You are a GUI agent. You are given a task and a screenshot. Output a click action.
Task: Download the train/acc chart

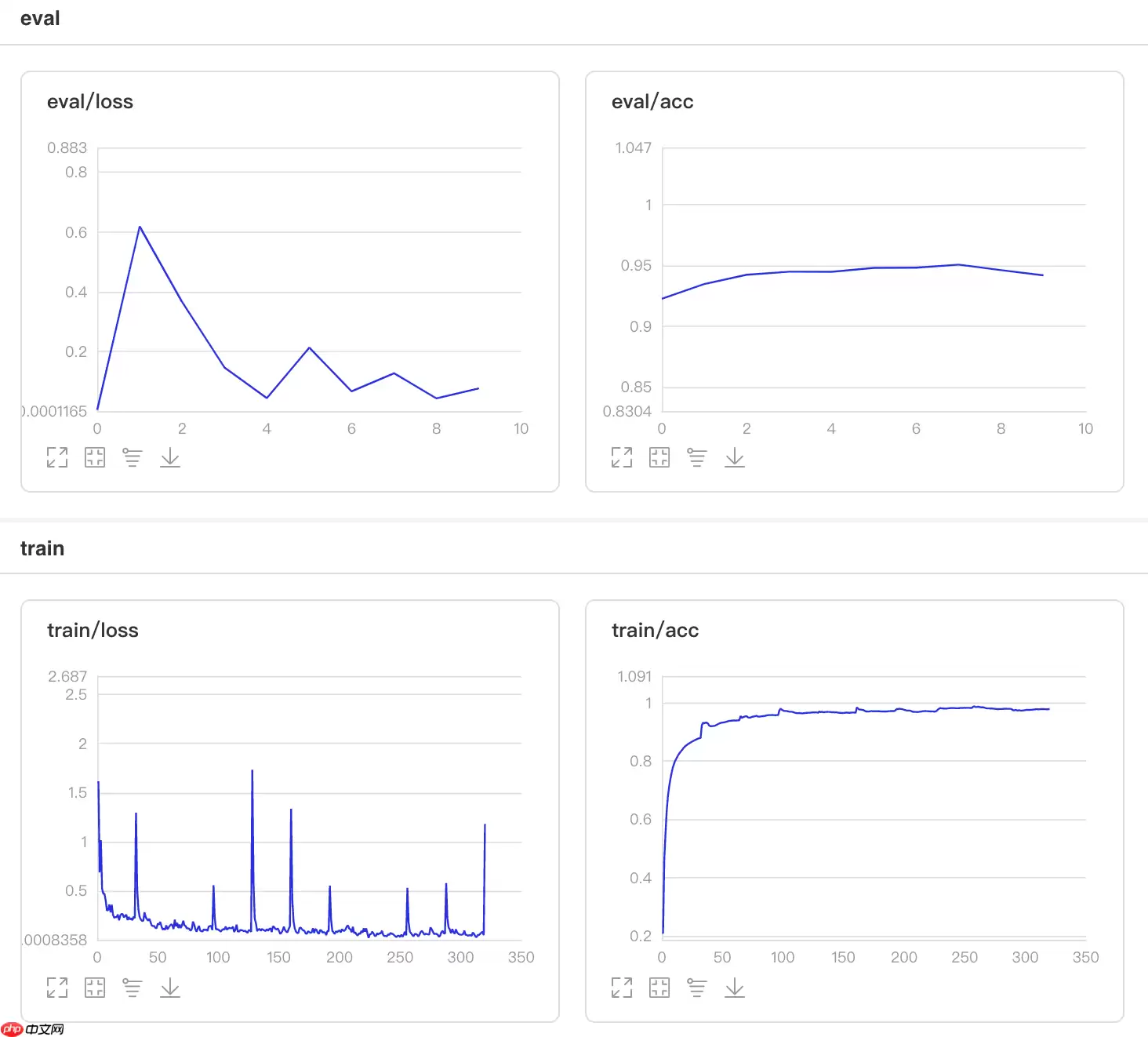pos(735,988)
